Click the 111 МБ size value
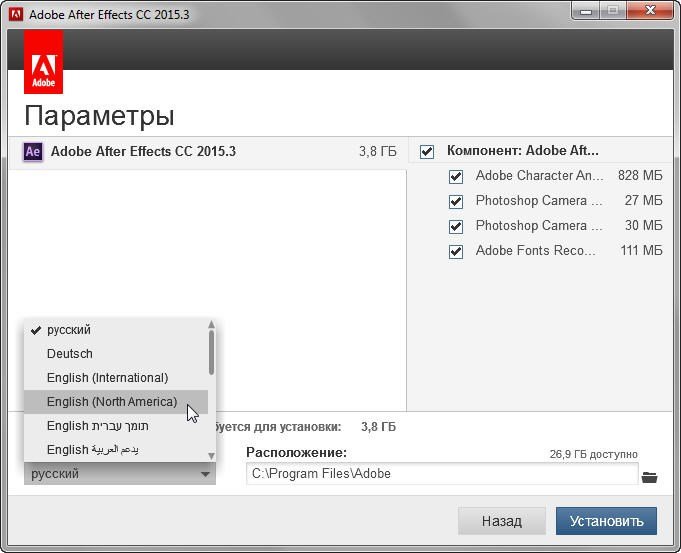681x553 pixels. point(641,251)
